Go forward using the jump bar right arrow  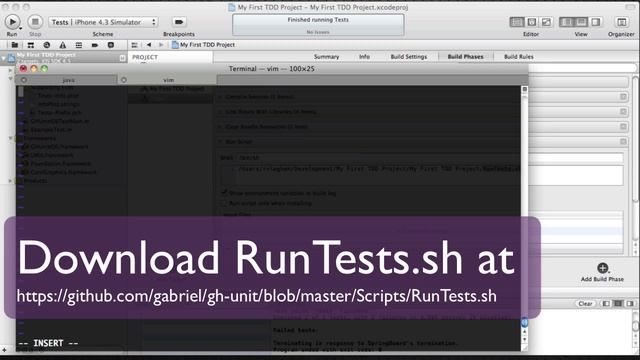click(161, 45)
